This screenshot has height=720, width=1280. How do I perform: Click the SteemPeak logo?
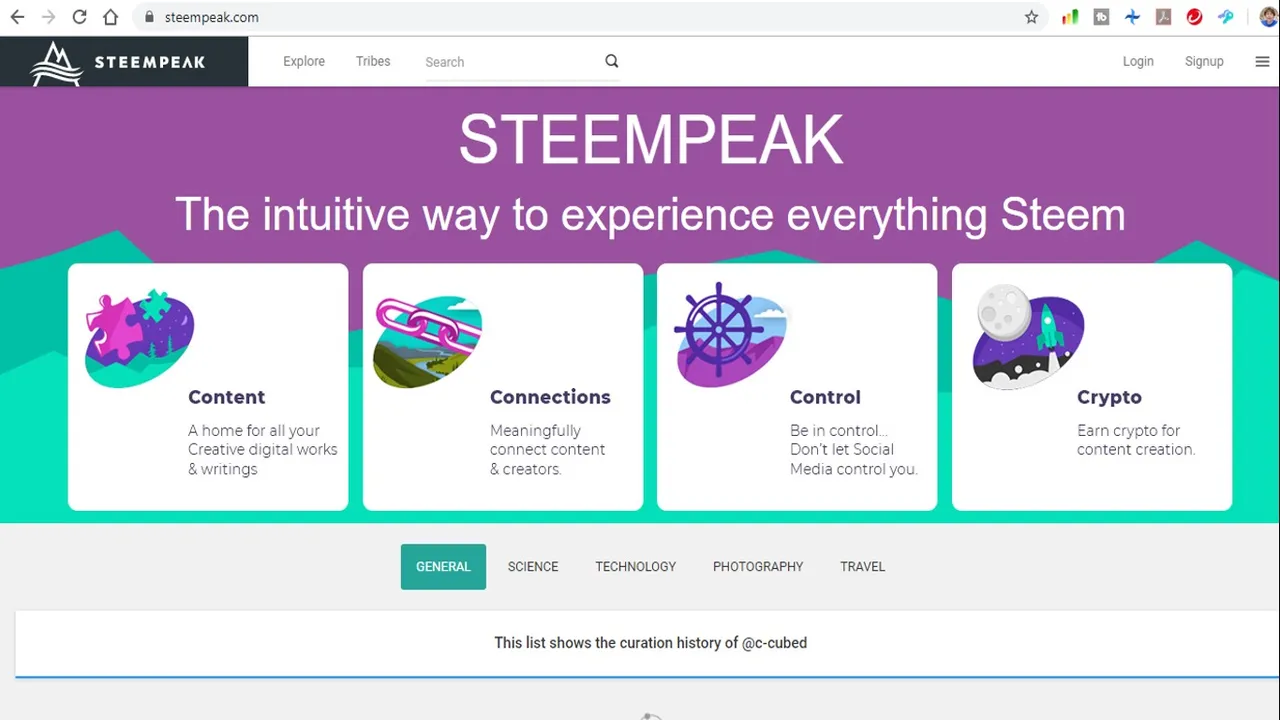tap(118, 62)
